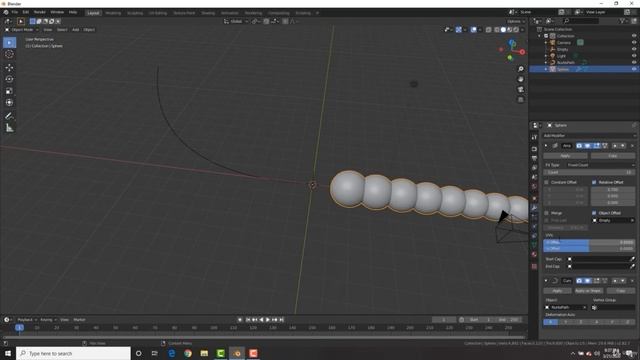Collapse the Curve modifier panel
640x360 pixels.
coord(546,281)
